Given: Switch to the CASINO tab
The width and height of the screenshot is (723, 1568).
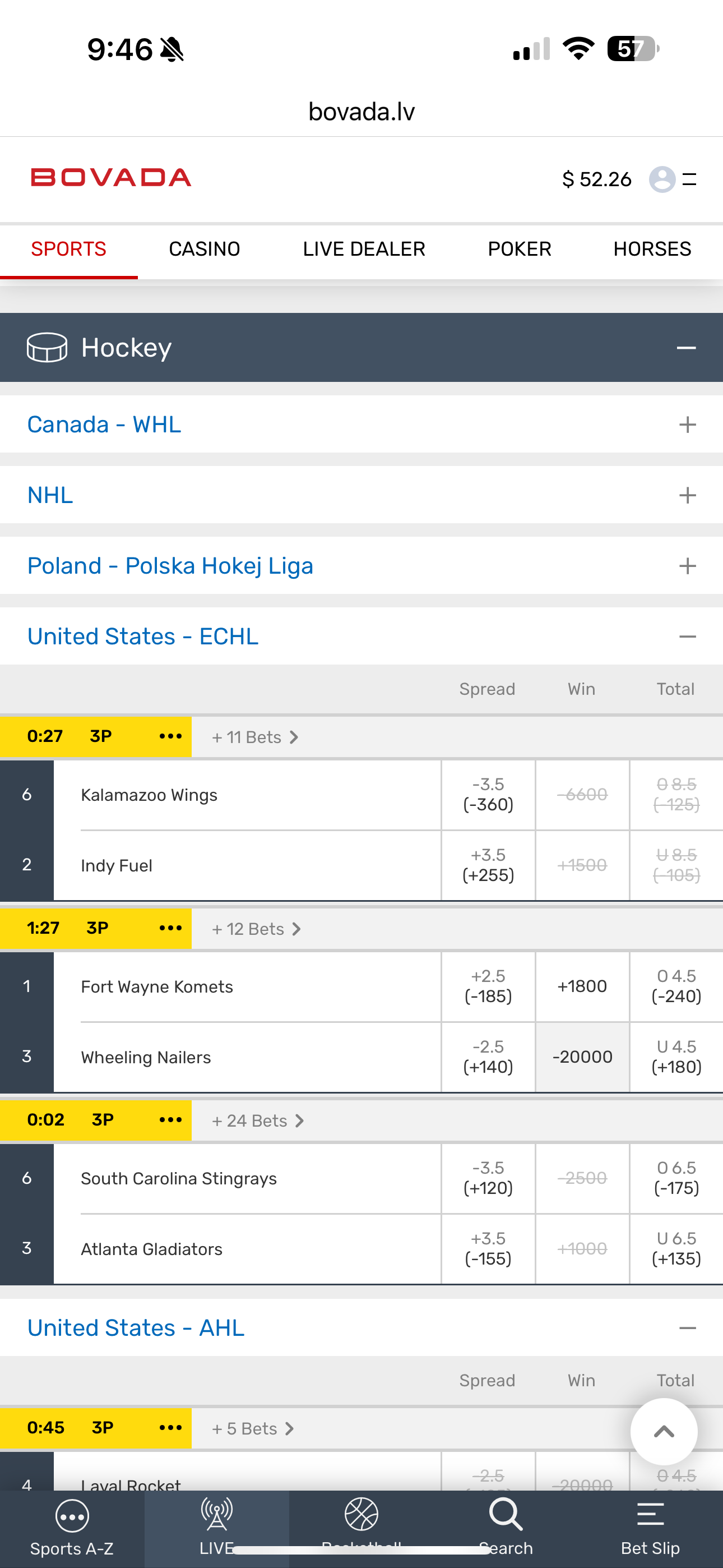Looking at the screenshot, I should point(205,249).
